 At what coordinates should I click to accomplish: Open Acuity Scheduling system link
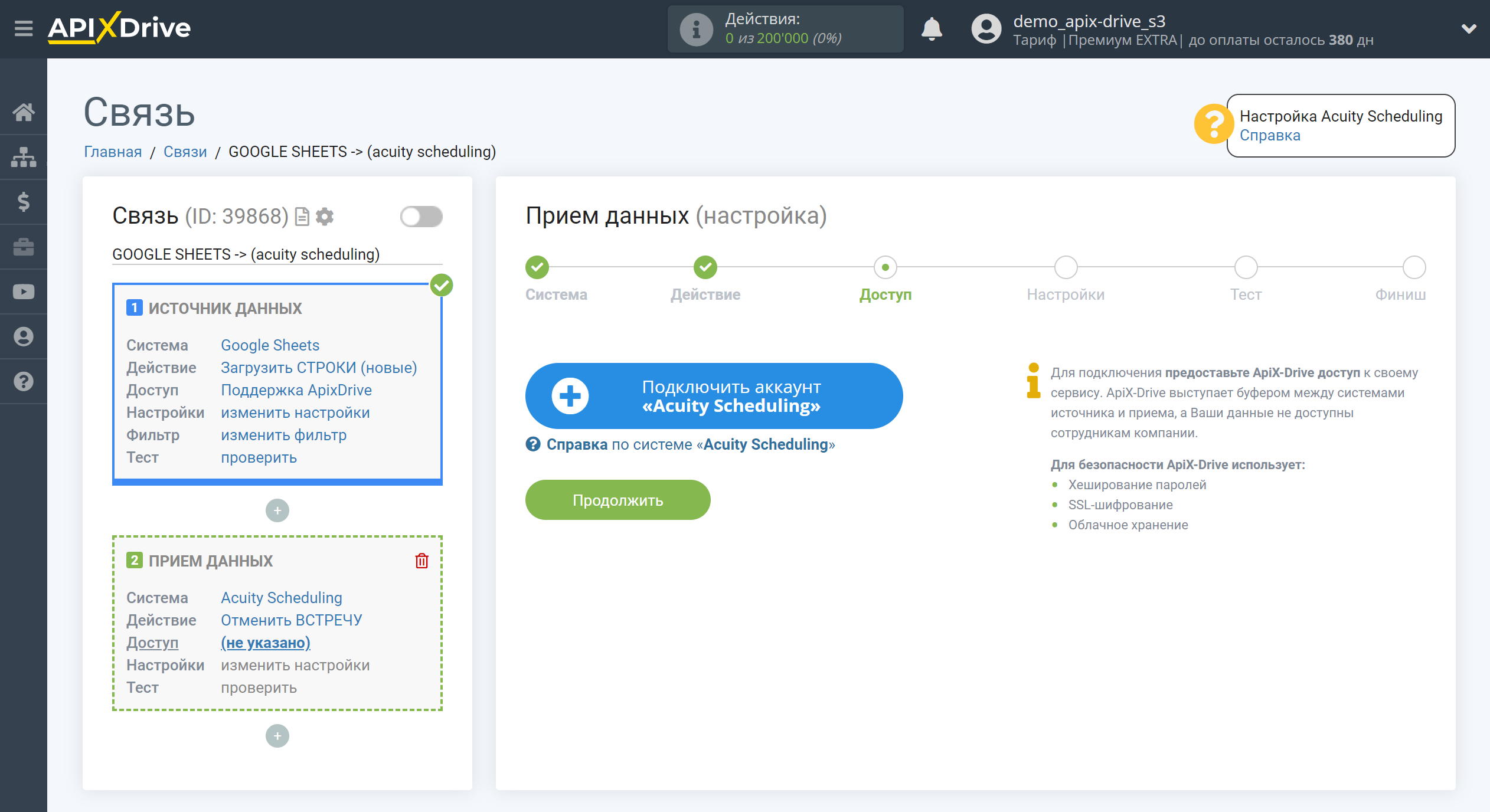click(282, 598)
